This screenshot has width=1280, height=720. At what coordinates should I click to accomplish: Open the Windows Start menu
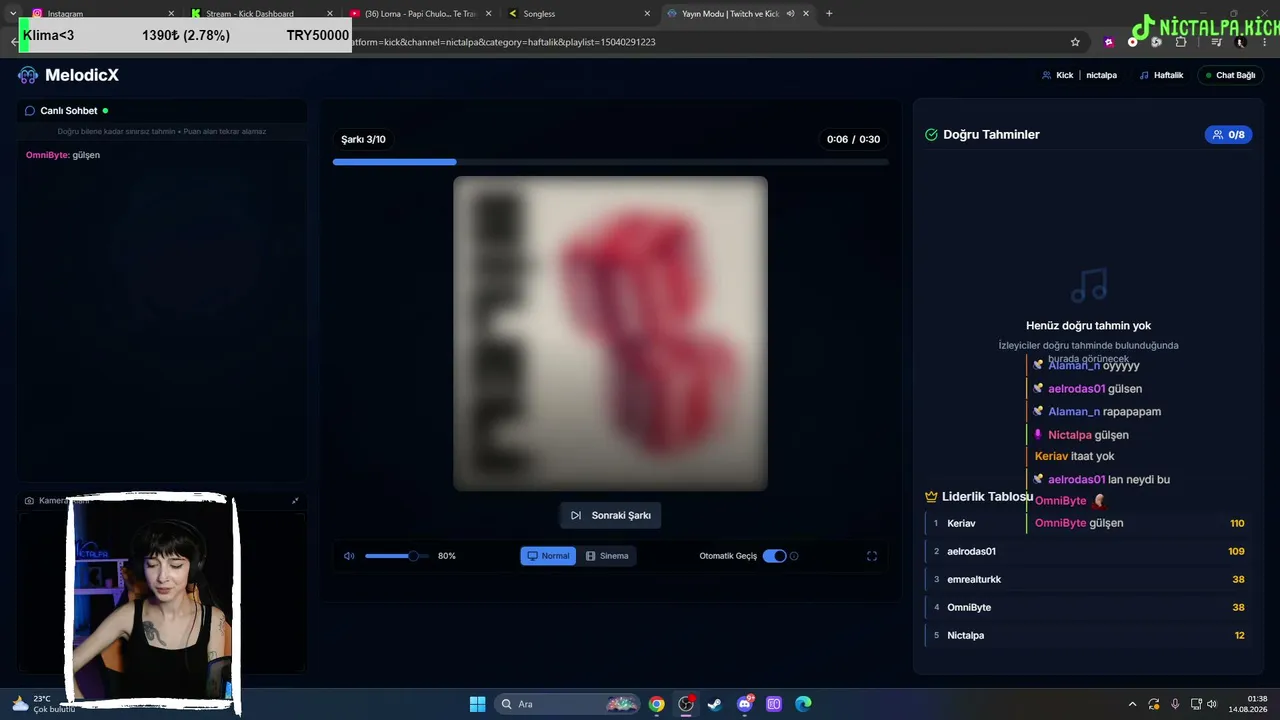pyautogui.click(x=477, y=704)
